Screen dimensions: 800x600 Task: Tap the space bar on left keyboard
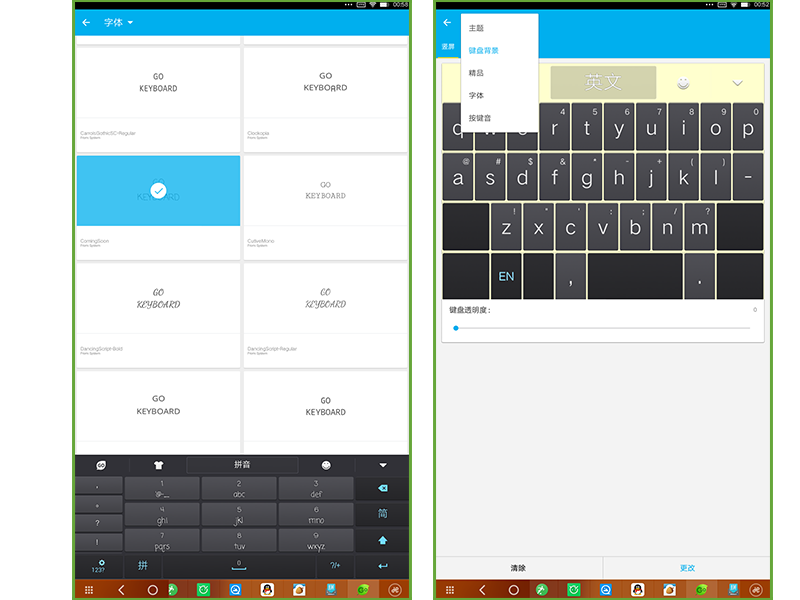[239, 566]
